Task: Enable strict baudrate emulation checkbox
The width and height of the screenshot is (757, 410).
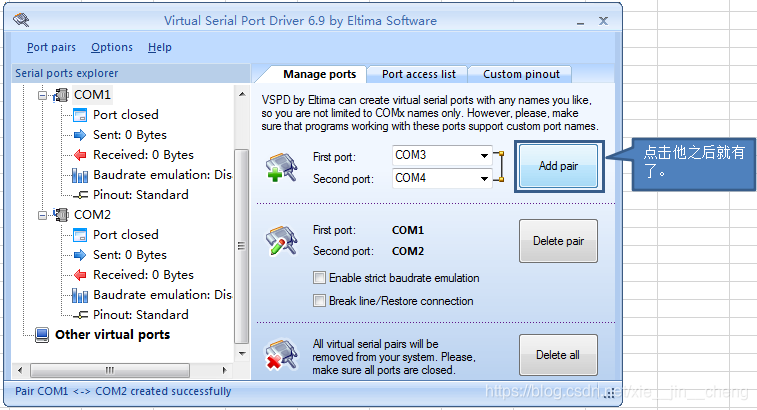Action: 319,278
